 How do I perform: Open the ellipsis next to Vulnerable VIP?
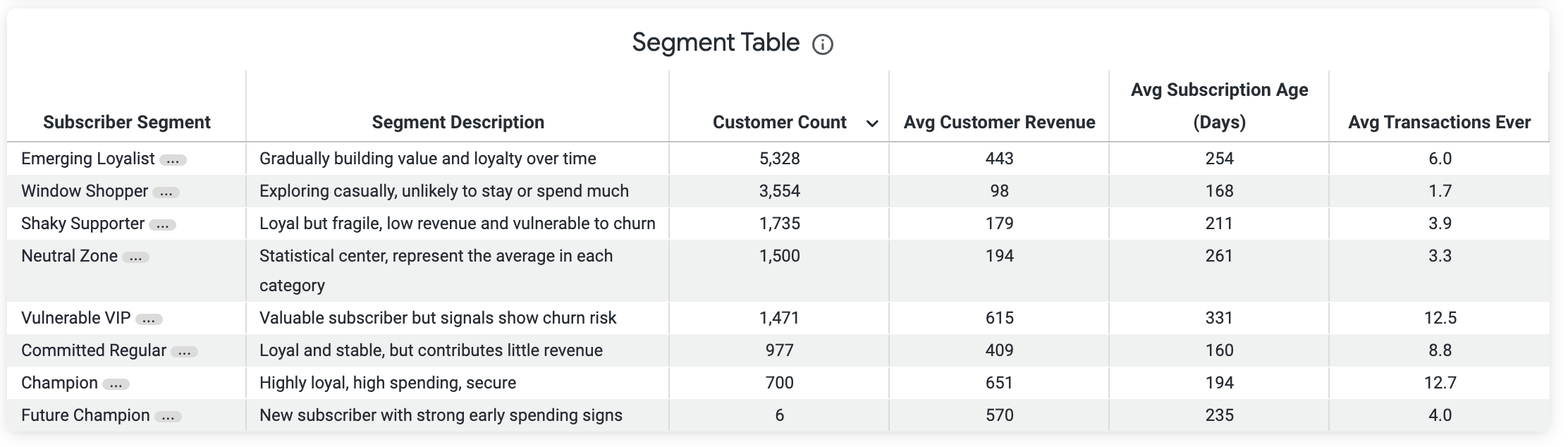[x=149, y=319]
